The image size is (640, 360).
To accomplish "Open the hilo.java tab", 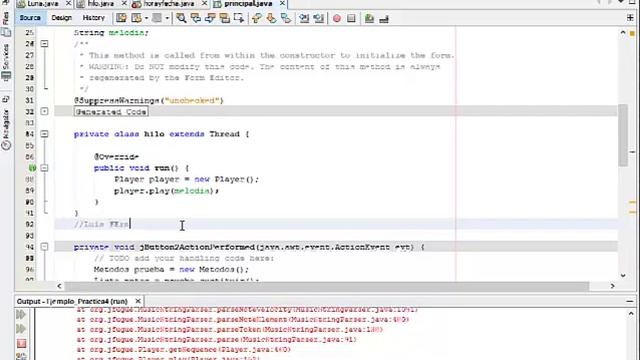I will coord(101,4).
